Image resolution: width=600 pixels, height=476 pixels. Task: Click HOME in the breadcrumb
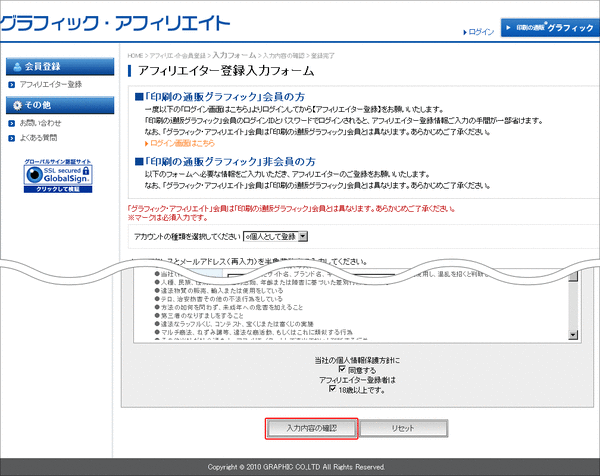[x=135, y=56]
